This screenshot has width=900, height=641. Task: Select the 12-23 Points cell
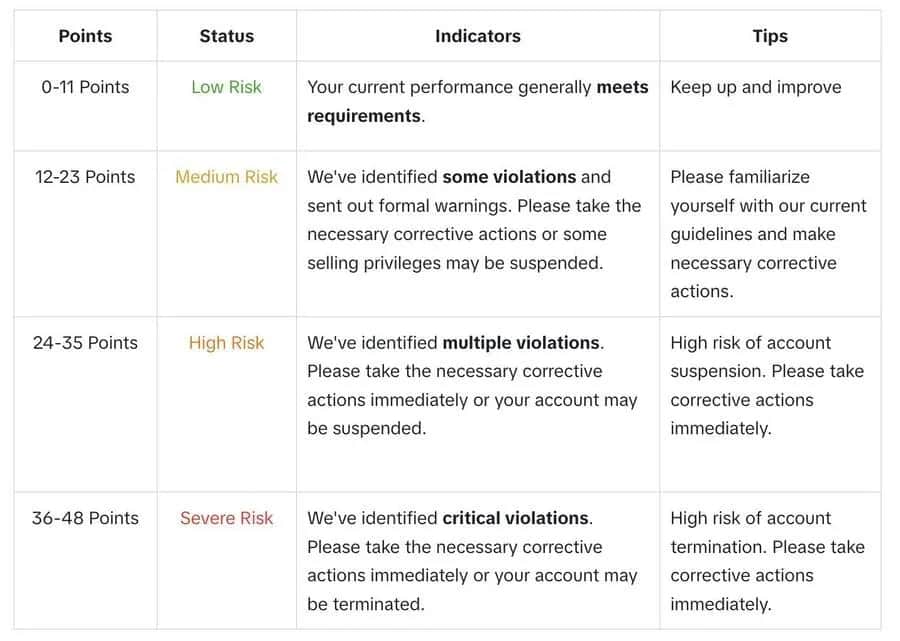pos(85,177)
